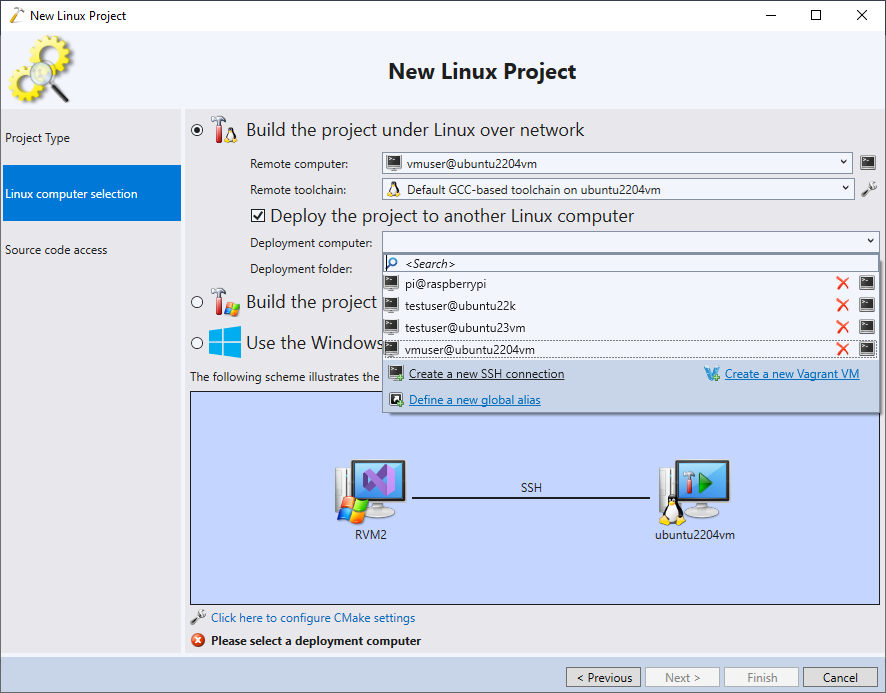Click the hammer with Windows flag icon

click(x=224, y=302)
